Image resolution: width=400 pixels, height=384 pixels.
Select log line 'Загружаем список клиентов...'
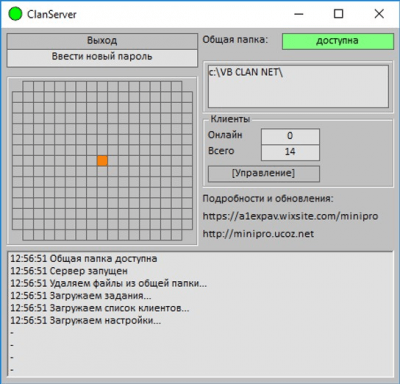pos(100,308)
